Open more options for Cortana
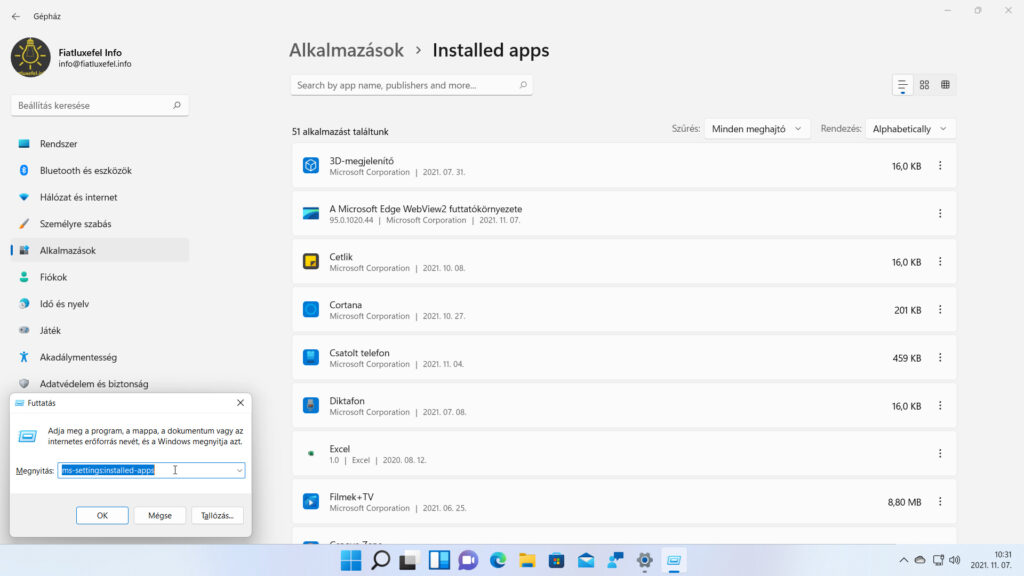Image resolution: width=1024 pixels, height=576 pixels. [x=940, y=310]
